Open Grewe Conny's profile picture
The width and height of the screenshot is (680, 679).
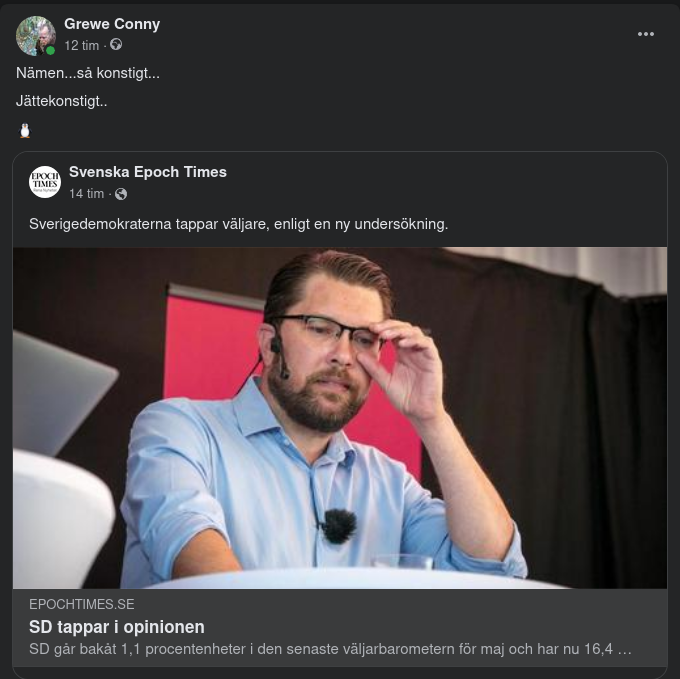pyautogui.click(x=35, y=35)
